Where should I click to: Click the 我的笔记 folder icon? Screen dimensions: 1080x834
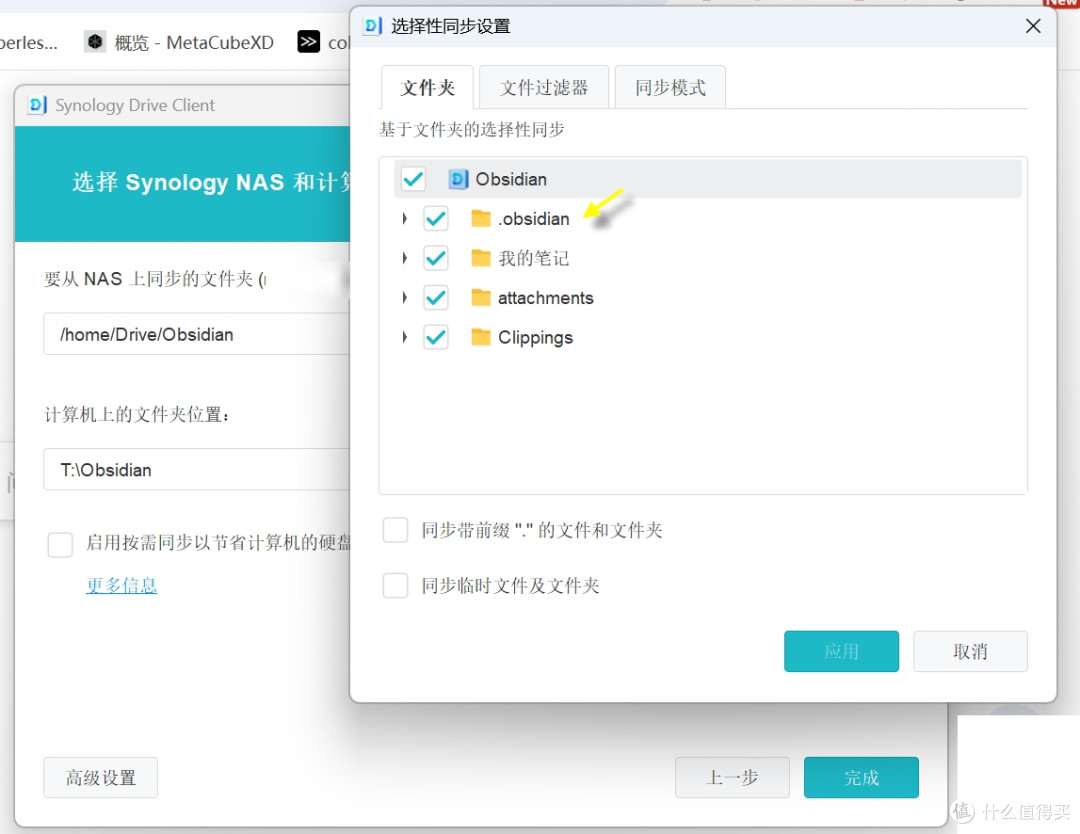[481, 258]
